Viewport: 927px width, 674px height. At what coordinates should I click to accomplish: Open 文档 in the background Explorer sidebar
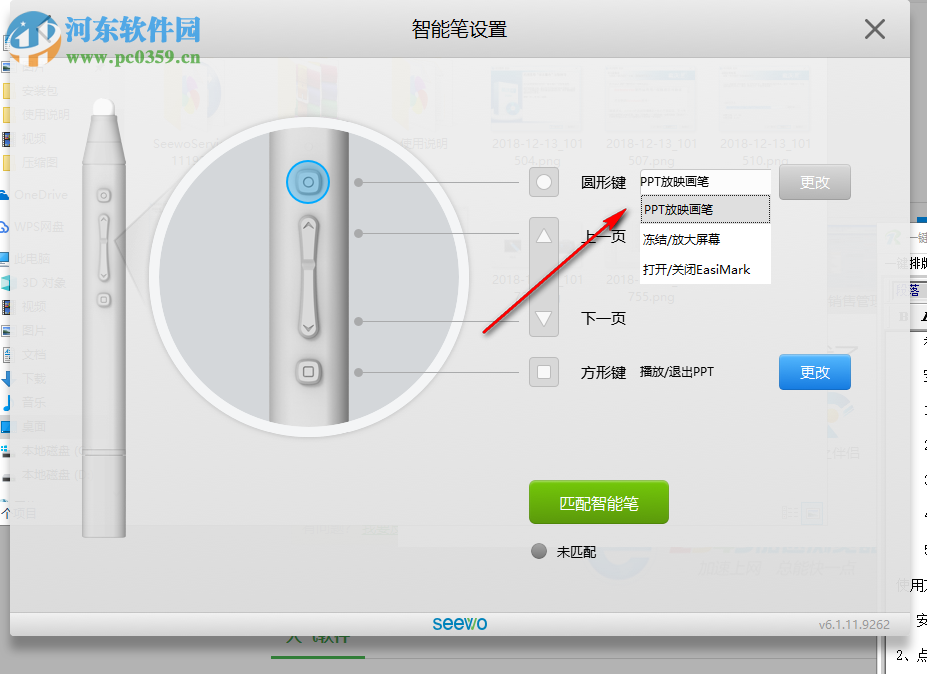[34, 355]
